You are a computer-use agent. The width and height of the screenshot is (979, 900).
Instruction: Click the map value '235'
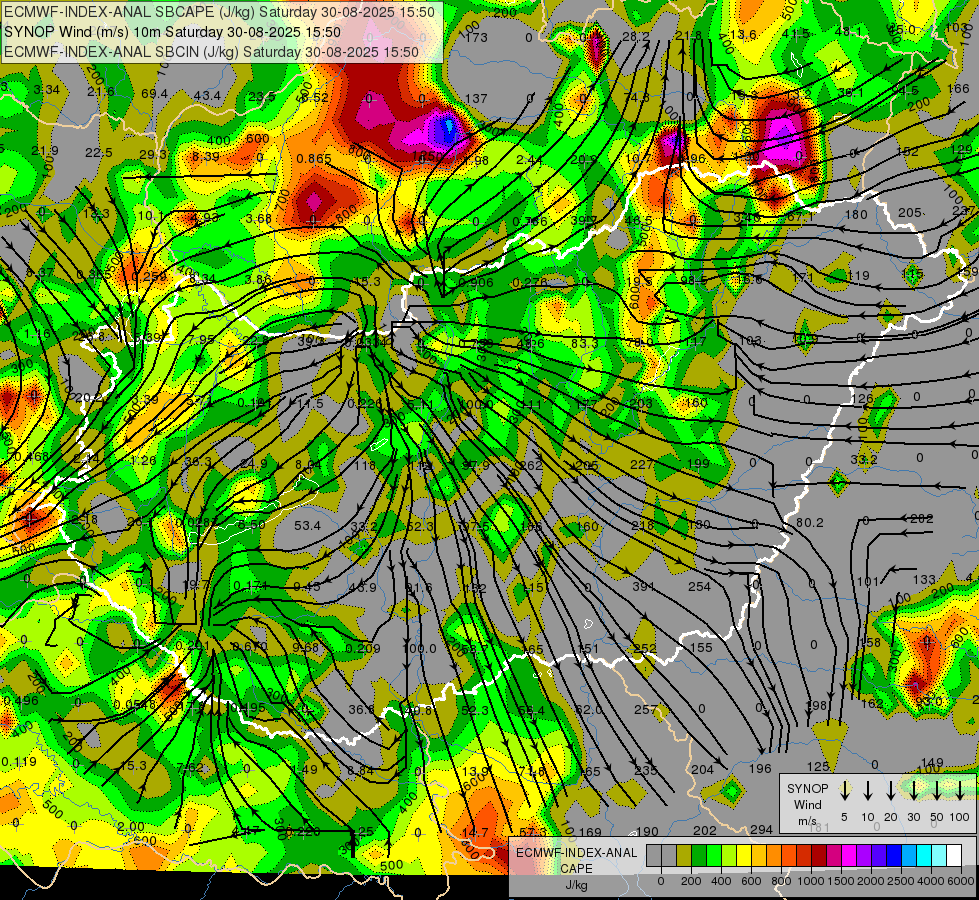[x=646, y=770]
